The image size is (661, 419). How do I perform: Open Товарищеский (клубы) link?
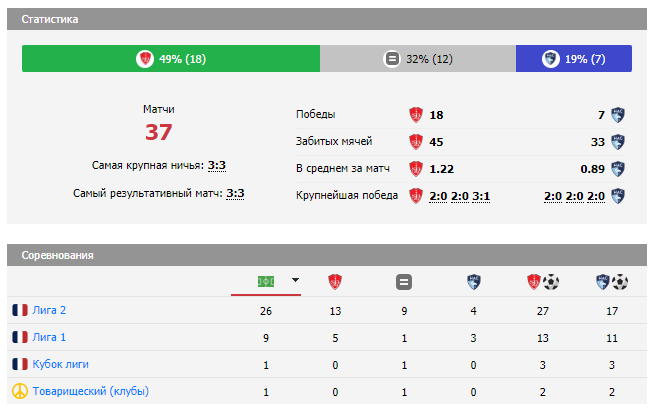91,392
